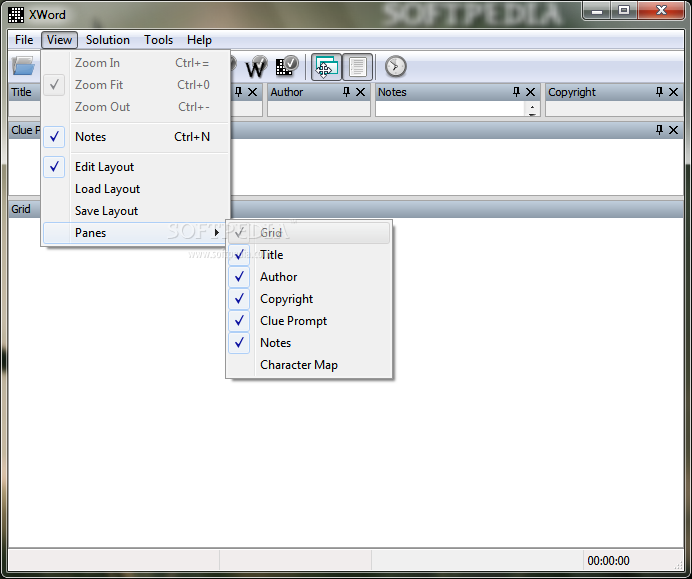
Task: Close the Title pane
Action: coord(252,92)
